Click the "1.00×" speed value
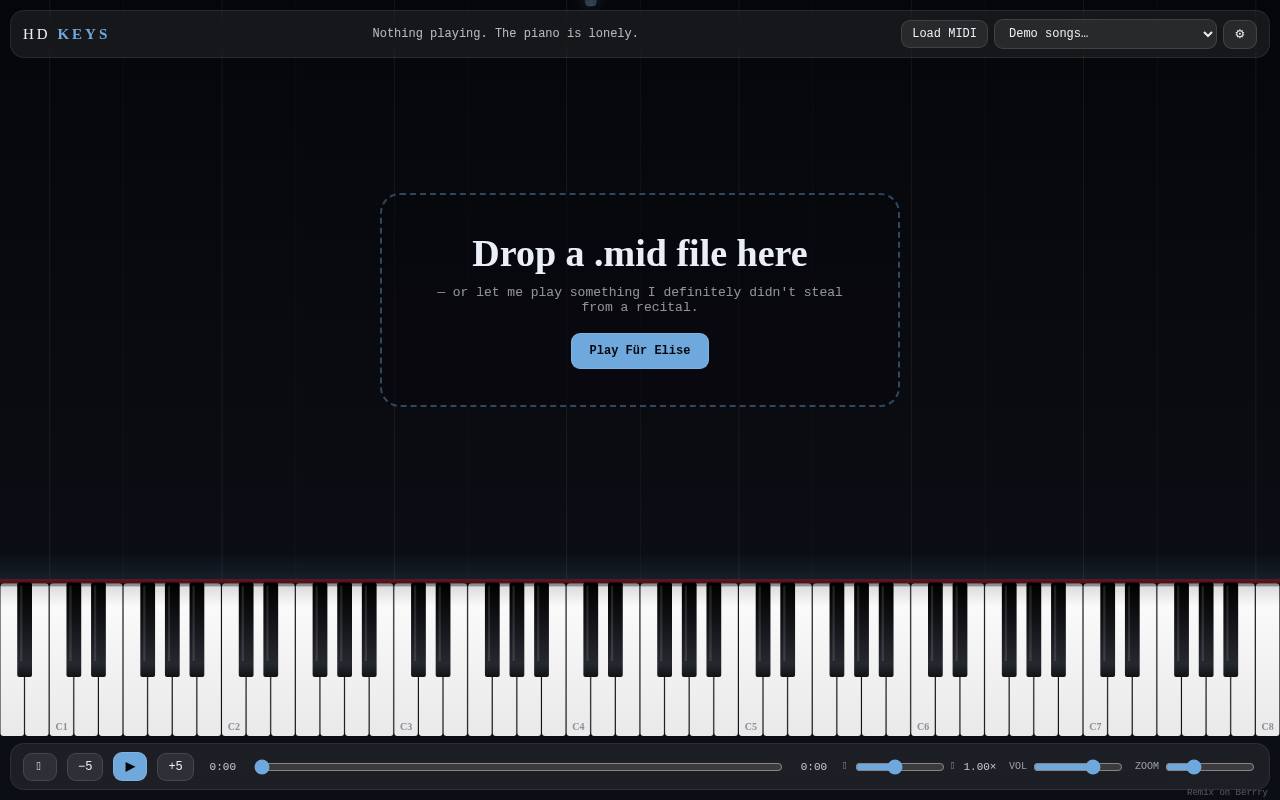1280x800 pixels. pyautogui.click(x=980, y=767)
